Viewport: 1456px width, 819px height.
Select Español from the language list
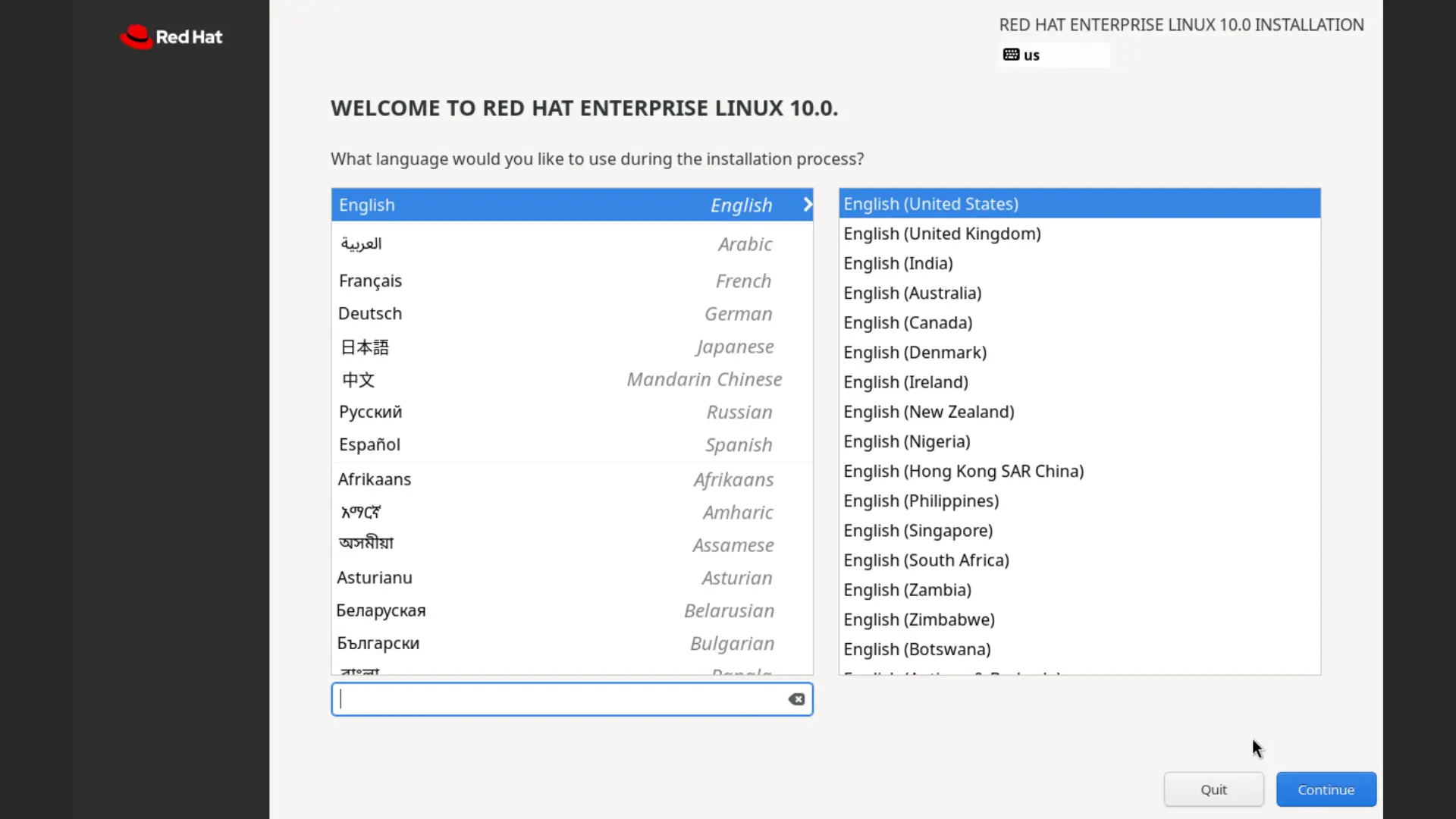click(531, 444)
